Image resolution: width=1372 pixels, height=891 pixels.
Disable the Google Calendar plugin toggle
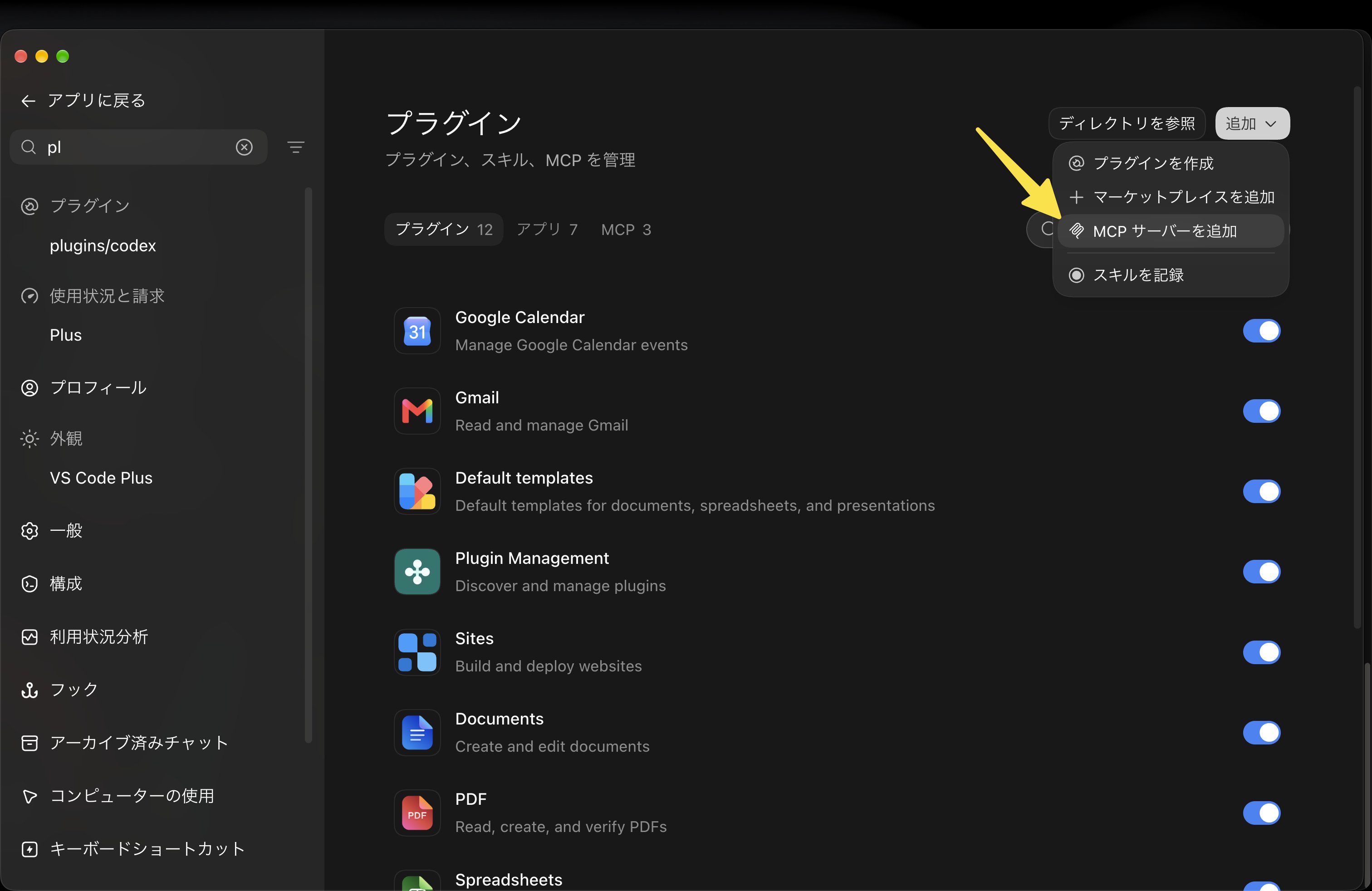(1261, 331)
